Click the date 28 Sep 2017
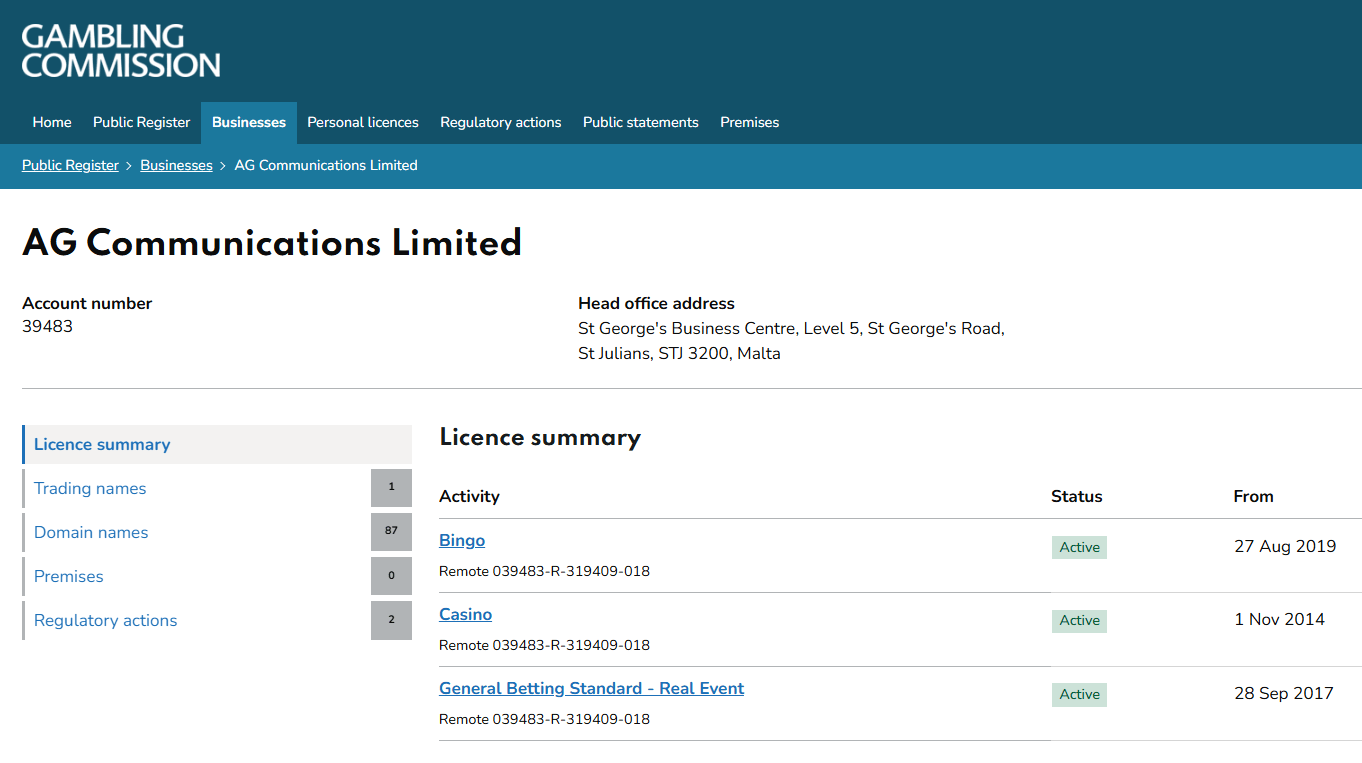Image resolution: width=1362 pixels, height=763 pixels. coord(1284,693)
